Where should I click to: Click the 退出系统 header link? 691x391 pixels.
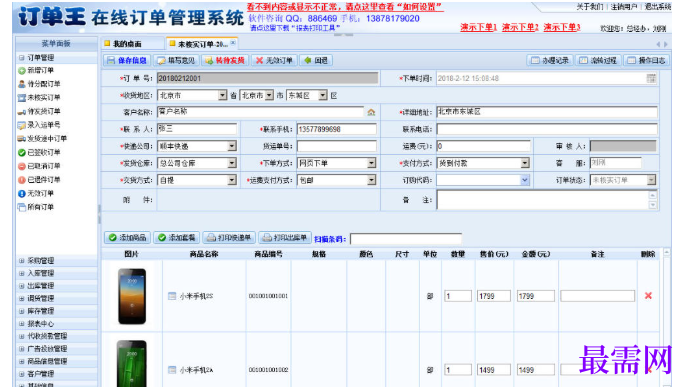(x=658, y=7)
